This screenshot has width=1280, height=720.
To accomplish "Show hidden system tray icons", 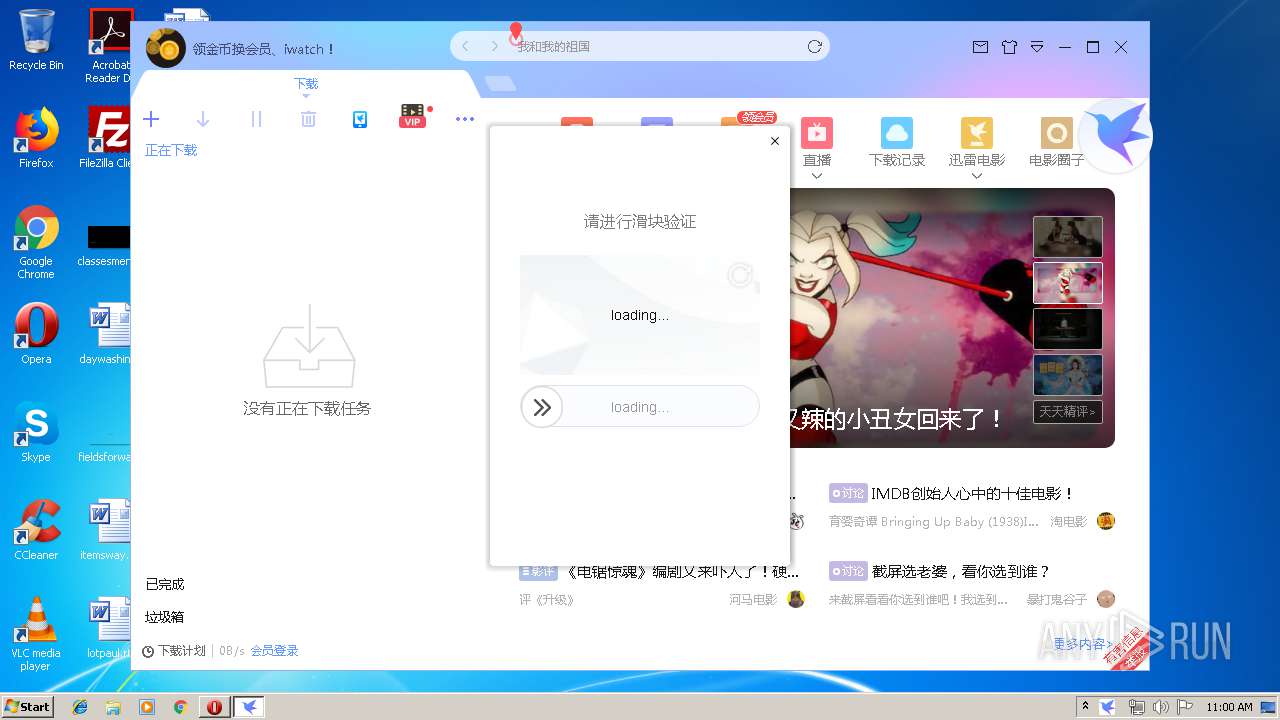I will (x=1085, y=707).
